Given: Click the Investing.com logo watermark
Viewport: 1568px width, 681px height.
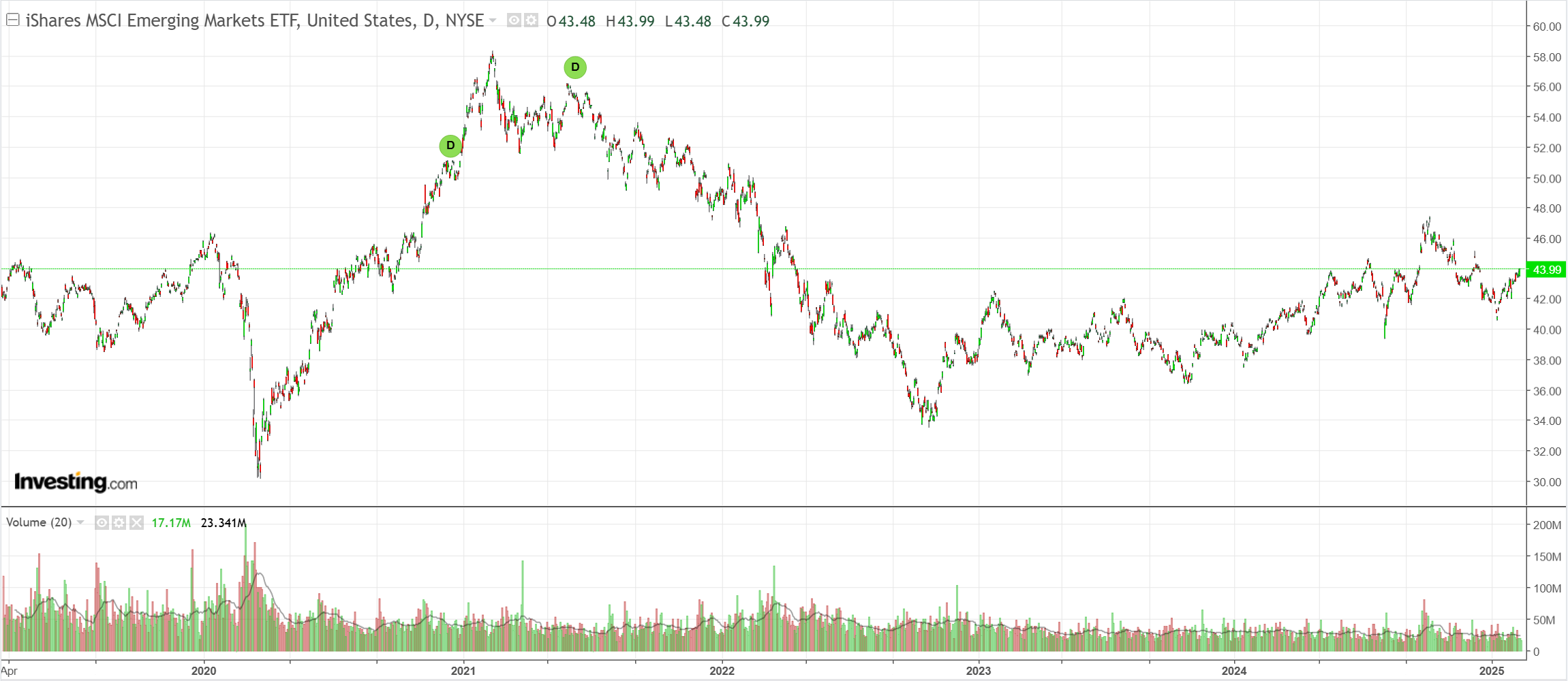Looking at the screenshot, I should pos(76,482).
